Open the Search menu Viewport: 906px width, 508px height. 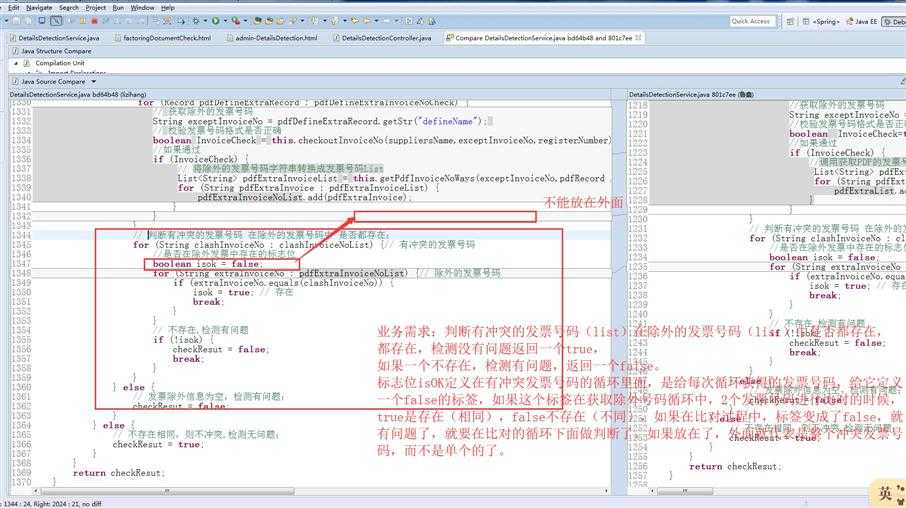(68, 8)
